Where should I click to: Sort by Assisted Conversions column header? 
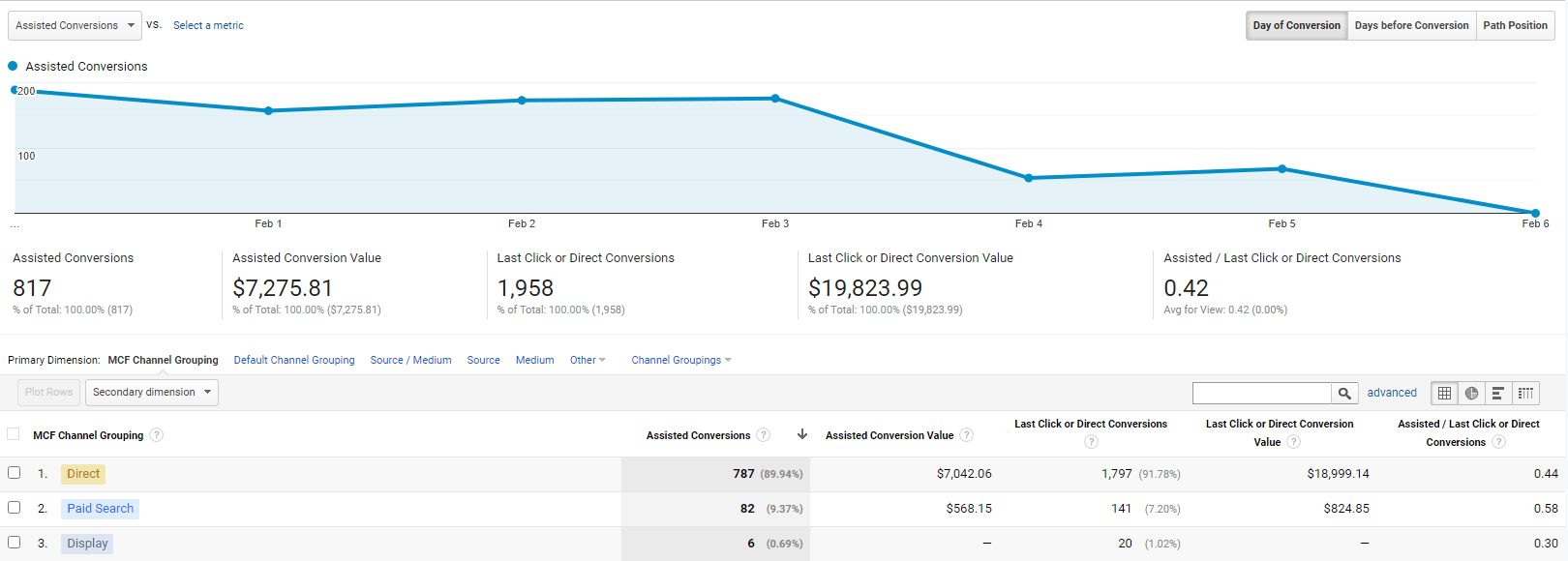tap(698, 435)
